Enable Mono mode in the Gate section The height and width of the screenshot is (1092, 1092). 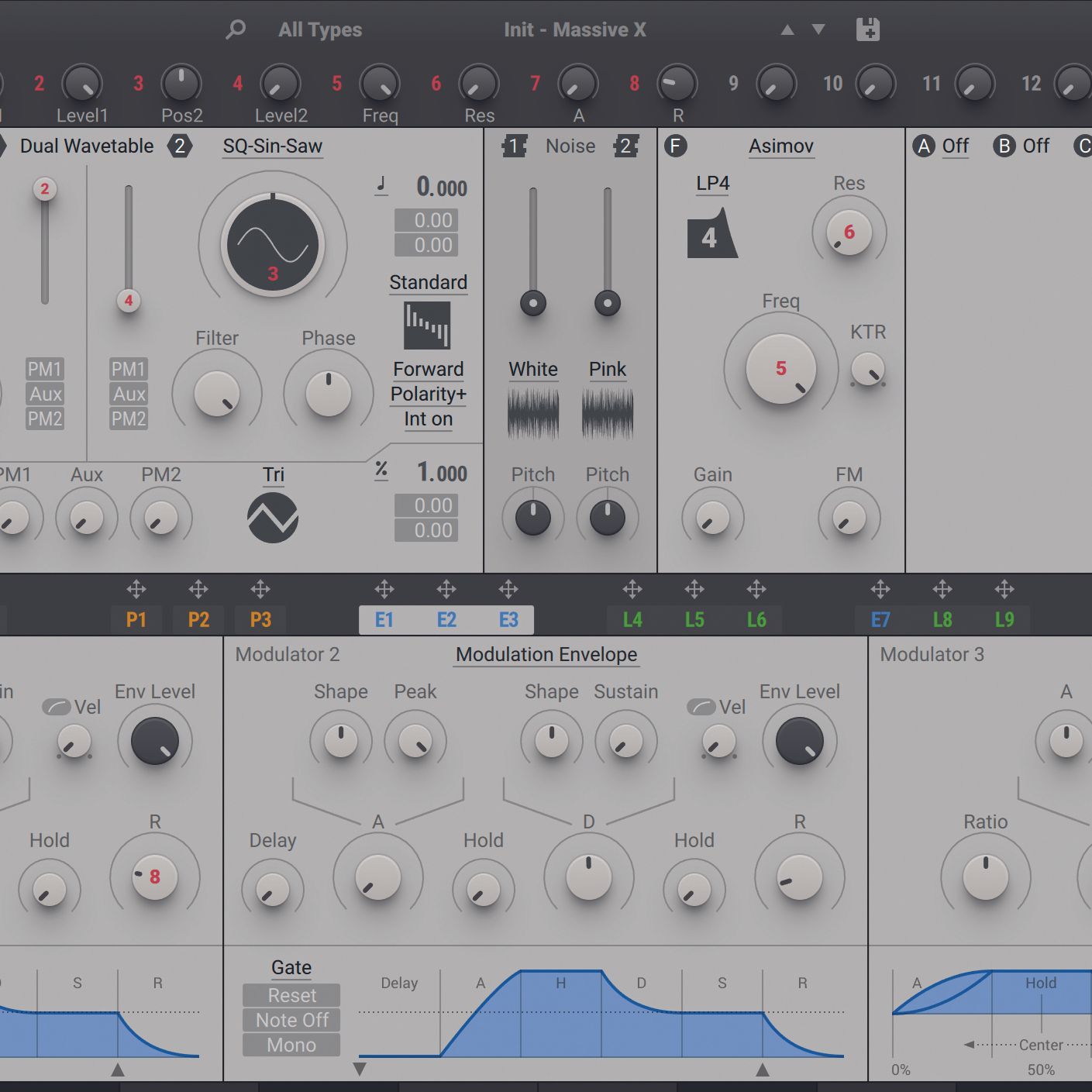291,1045
